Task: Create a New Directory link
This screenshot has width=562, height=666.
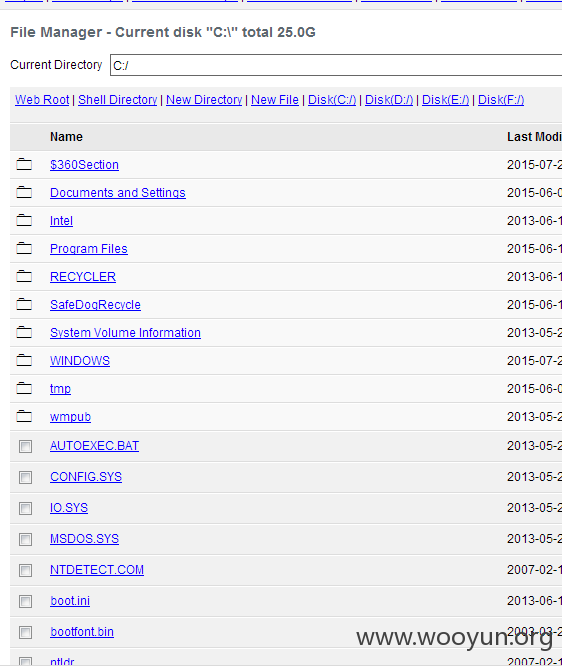Action: [204, 100]
